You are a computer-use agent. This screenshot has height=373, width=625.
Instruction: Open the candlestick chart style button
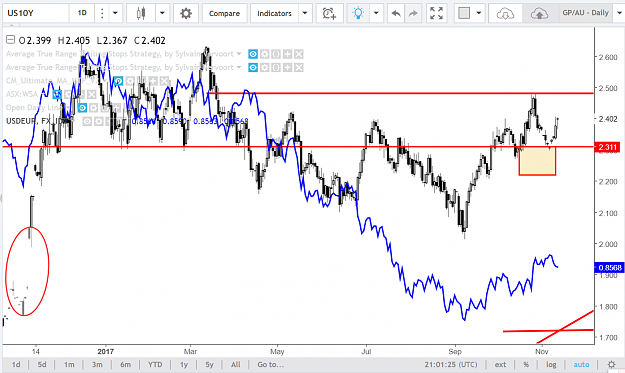[141, 14]
